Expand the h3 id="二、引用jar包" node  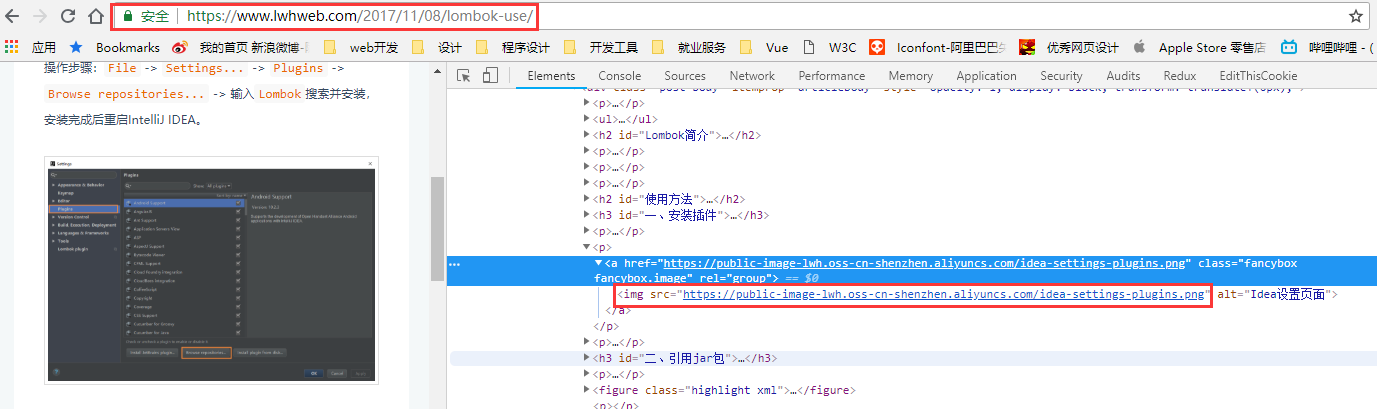pyautogui.click(x=587, y=358)
